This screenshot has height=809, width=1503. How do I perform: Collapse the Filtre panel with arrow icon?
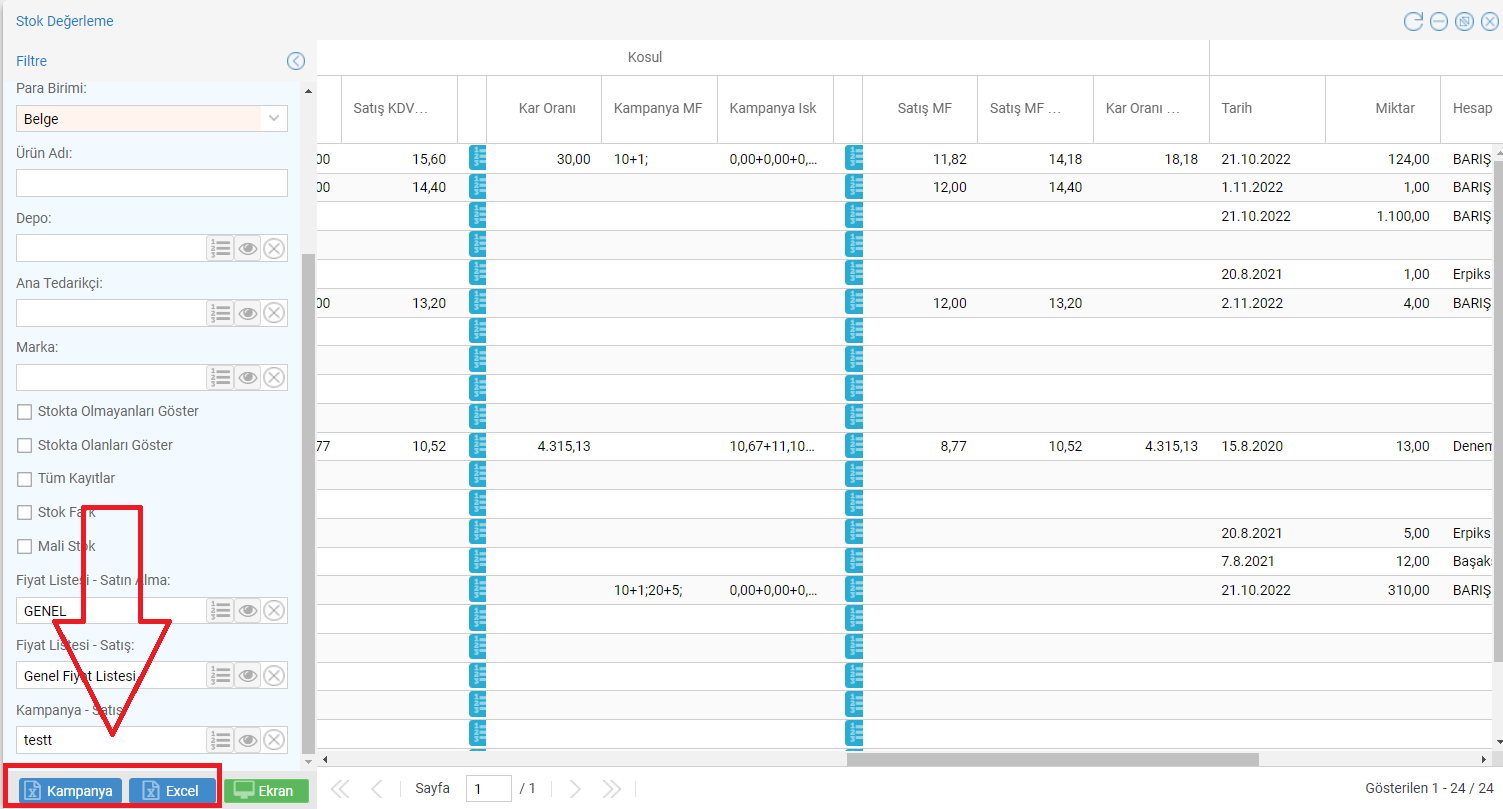point(296,61)
